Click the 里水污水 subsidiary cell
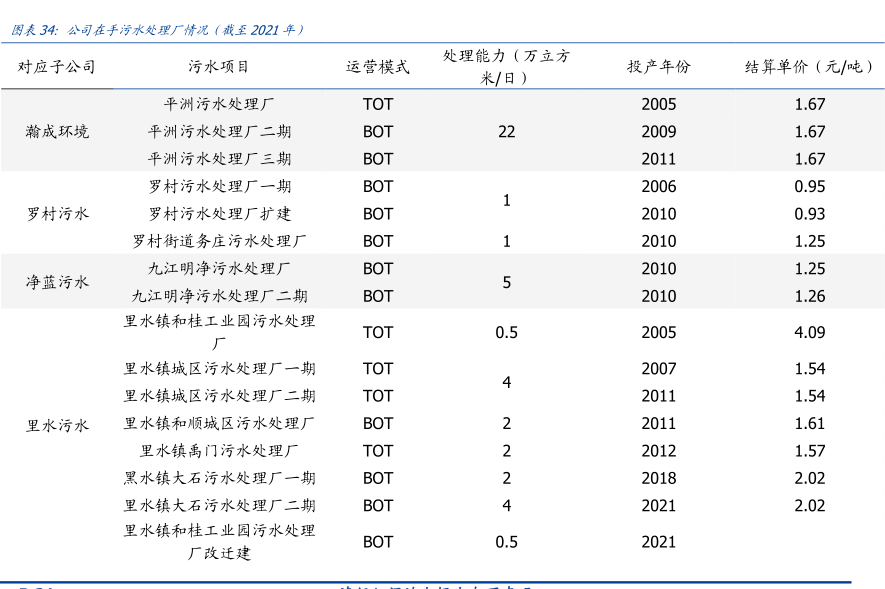Image resolution: width=885 pixels, height=589 pixels. click(x=57, y=424)
